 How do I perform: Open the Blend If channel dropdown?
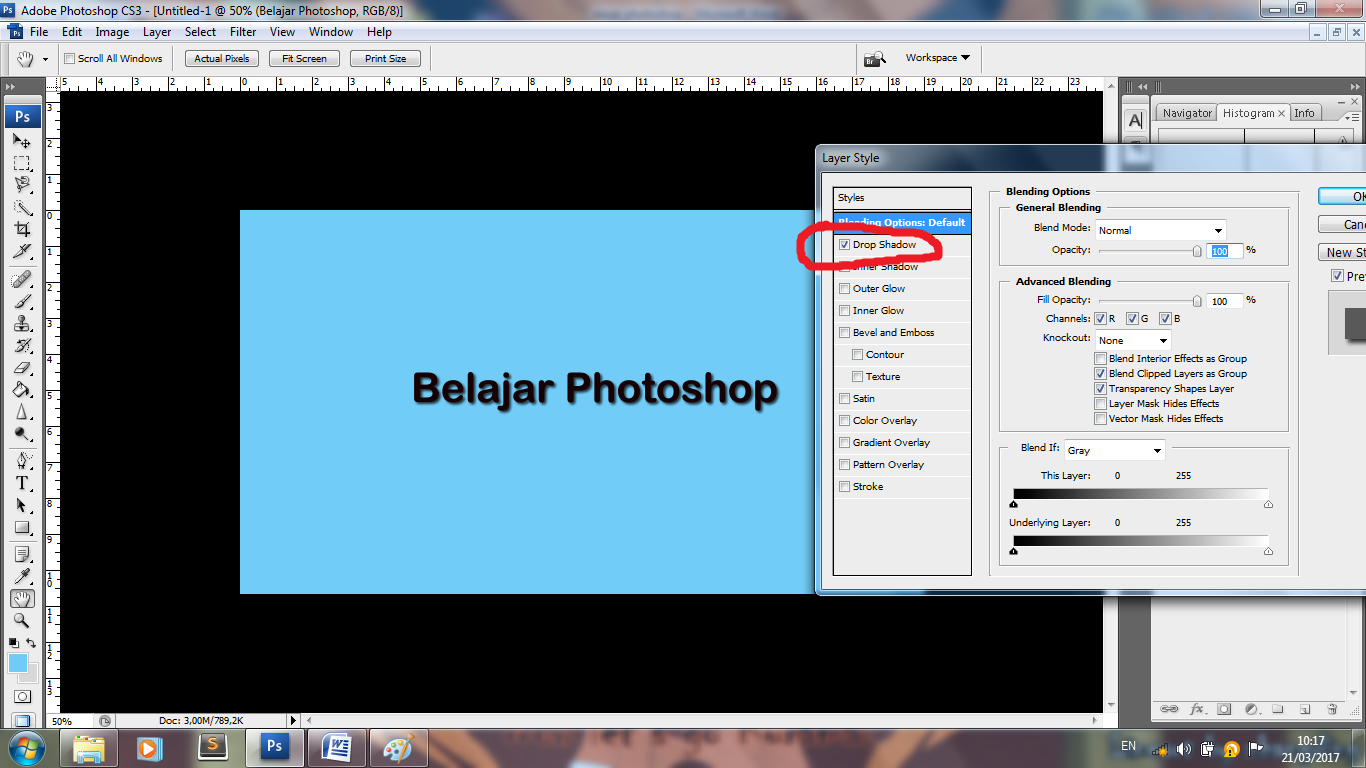(x=1114, y=451)
